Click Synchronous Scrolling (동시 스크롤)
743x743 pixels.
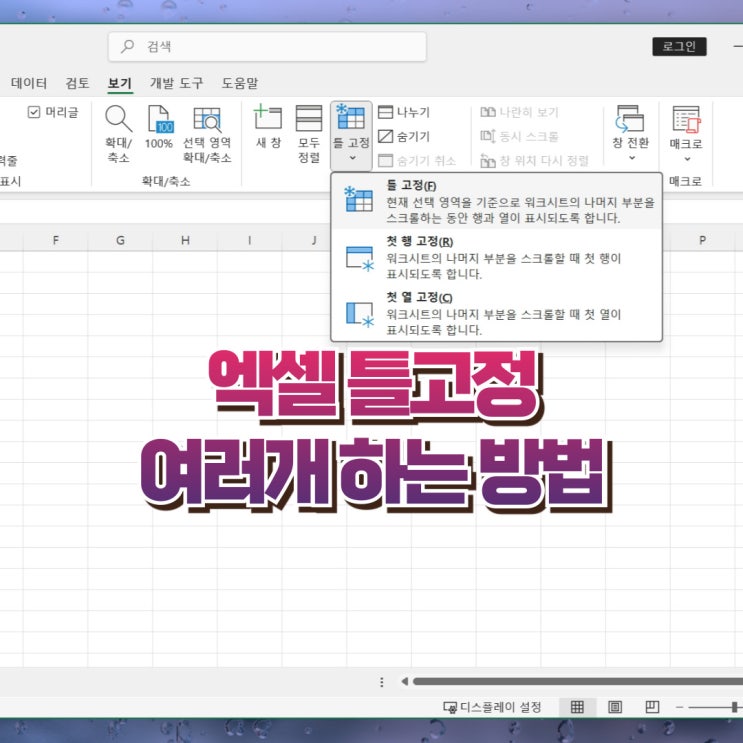pyautogui.click(x=519, y=136)
